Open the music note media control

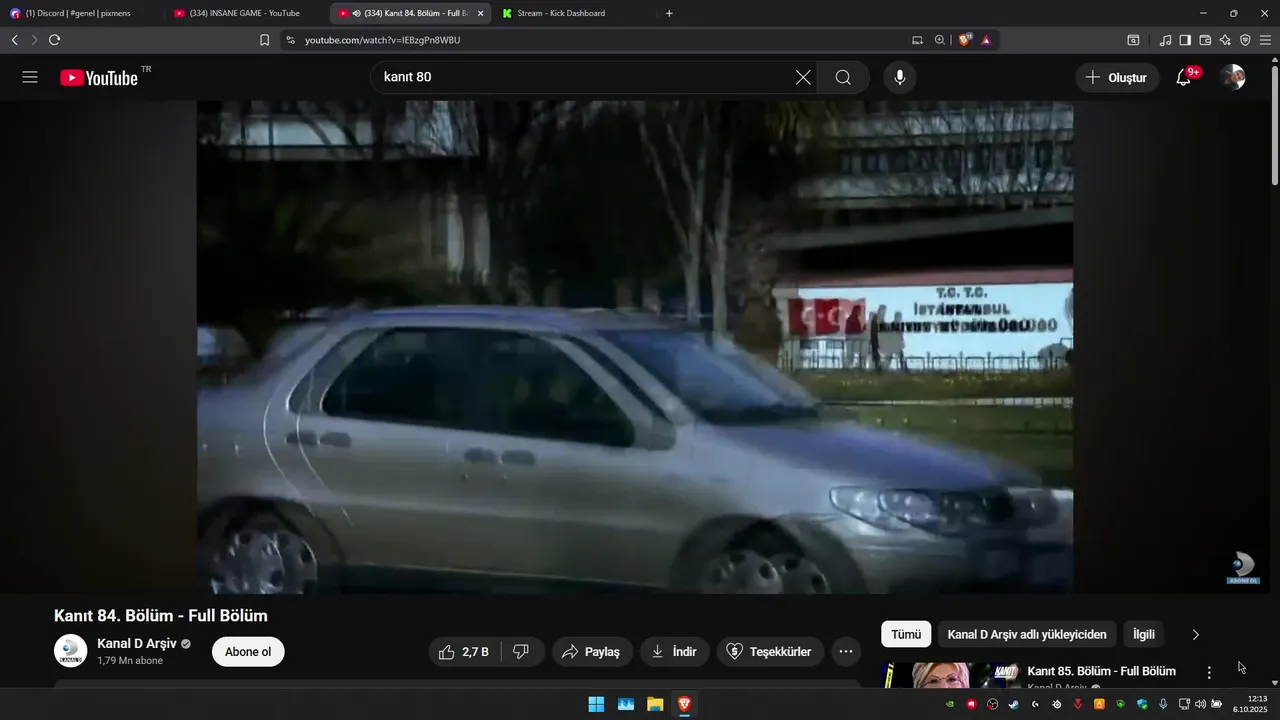1165,40
